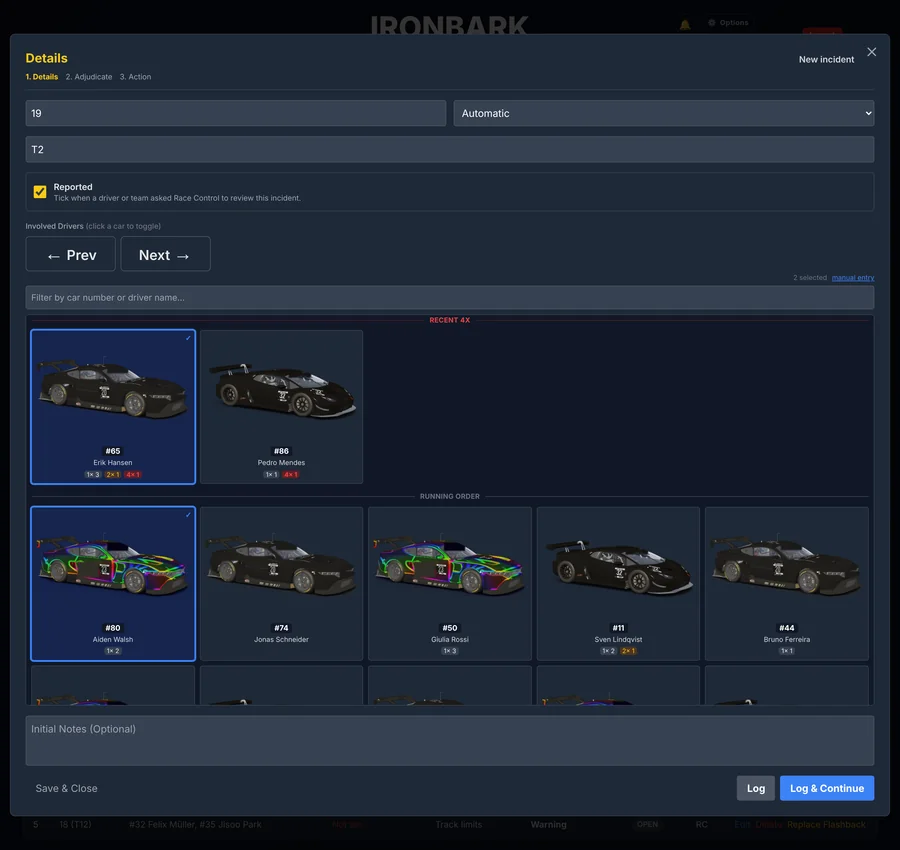This screenshot has height=850, width=900.
Task: Select car #50 Giulia Rossi
Action: pyautogui.click(x=449, y=584)
